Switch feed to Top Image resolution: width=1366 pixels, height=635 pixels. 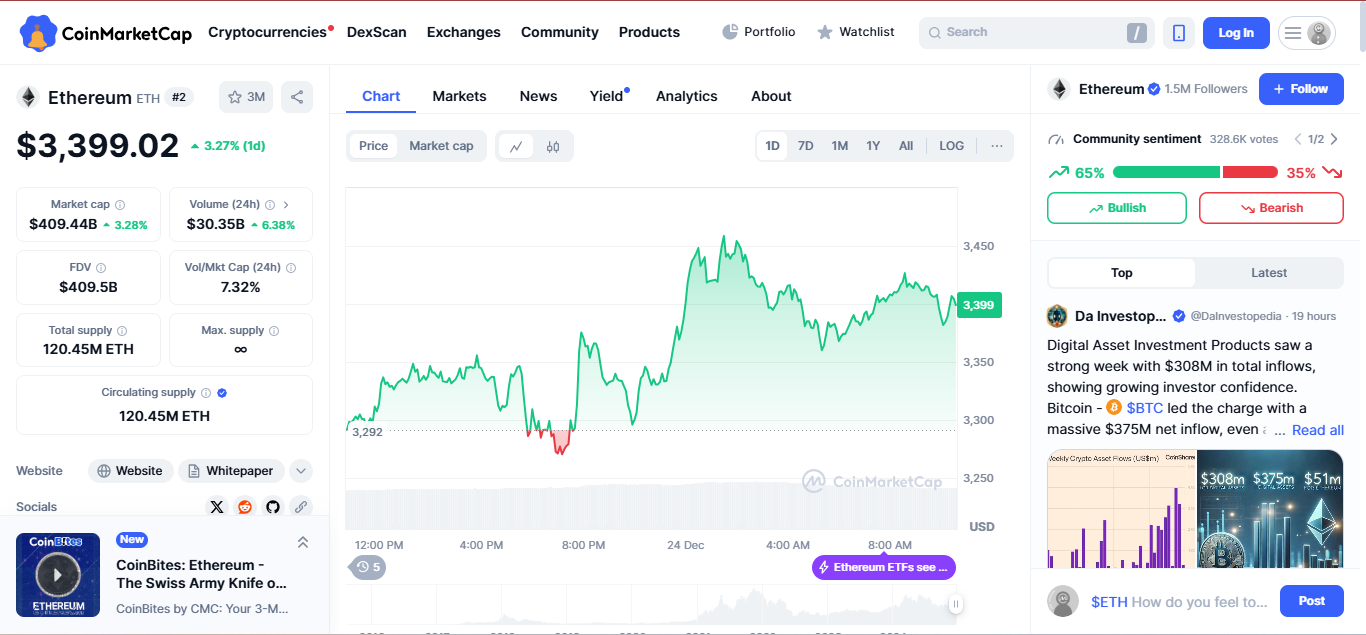click(x=1122, y=273)
